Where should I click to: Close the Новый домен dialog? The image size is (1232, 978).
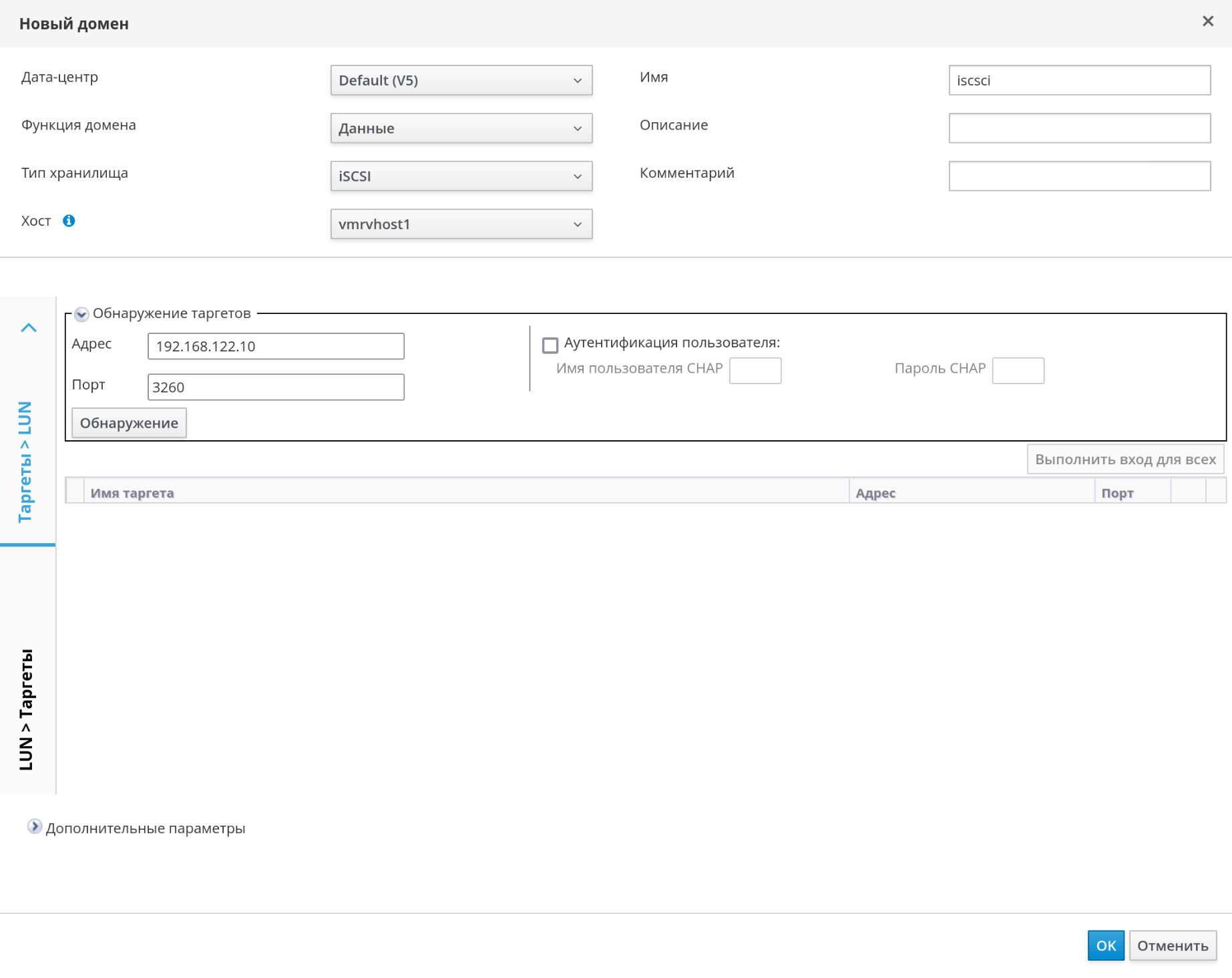point(1207,21)
